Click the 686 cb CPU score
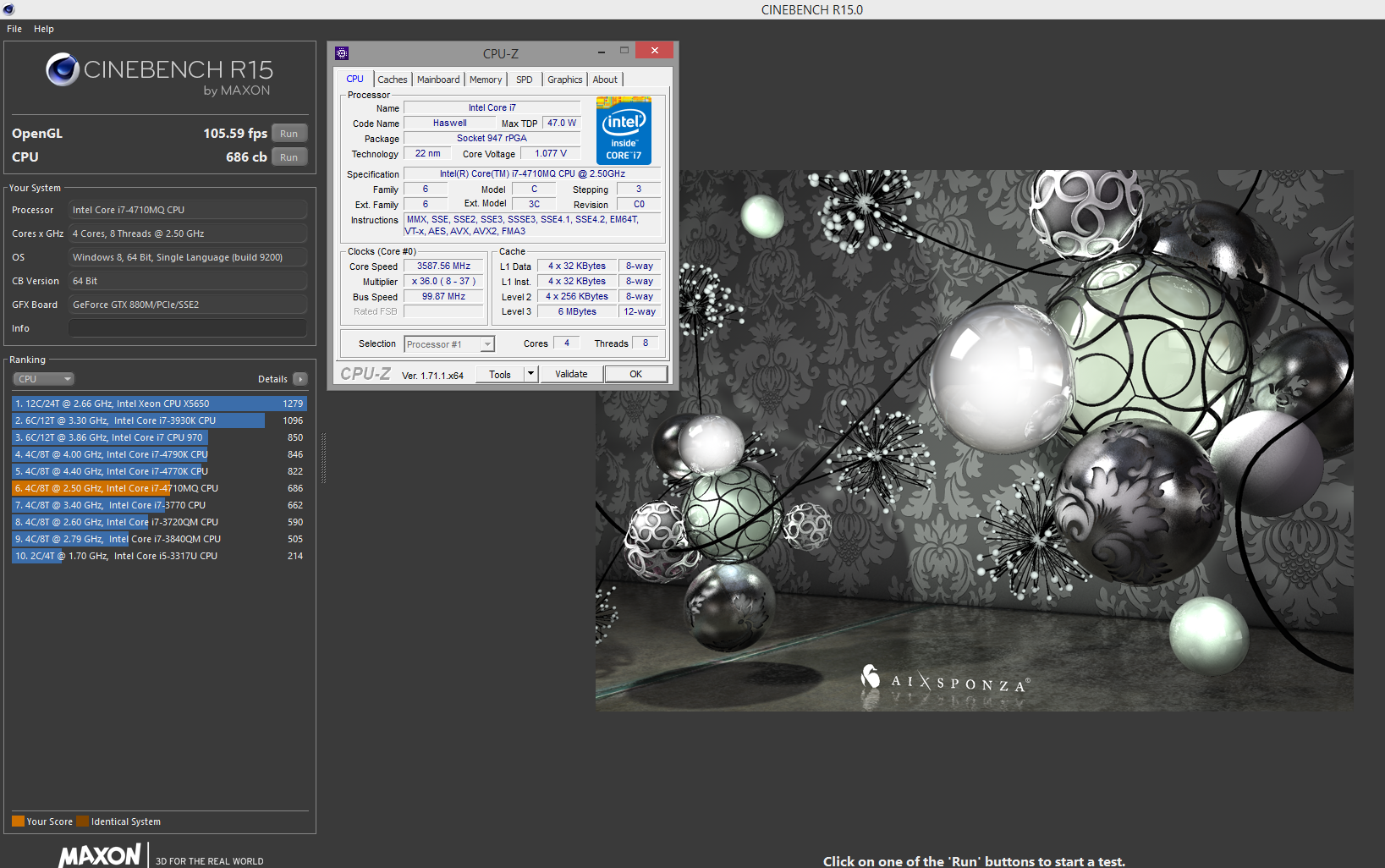1385x868 pixels. pyautogui.click(x=246, y=157)
